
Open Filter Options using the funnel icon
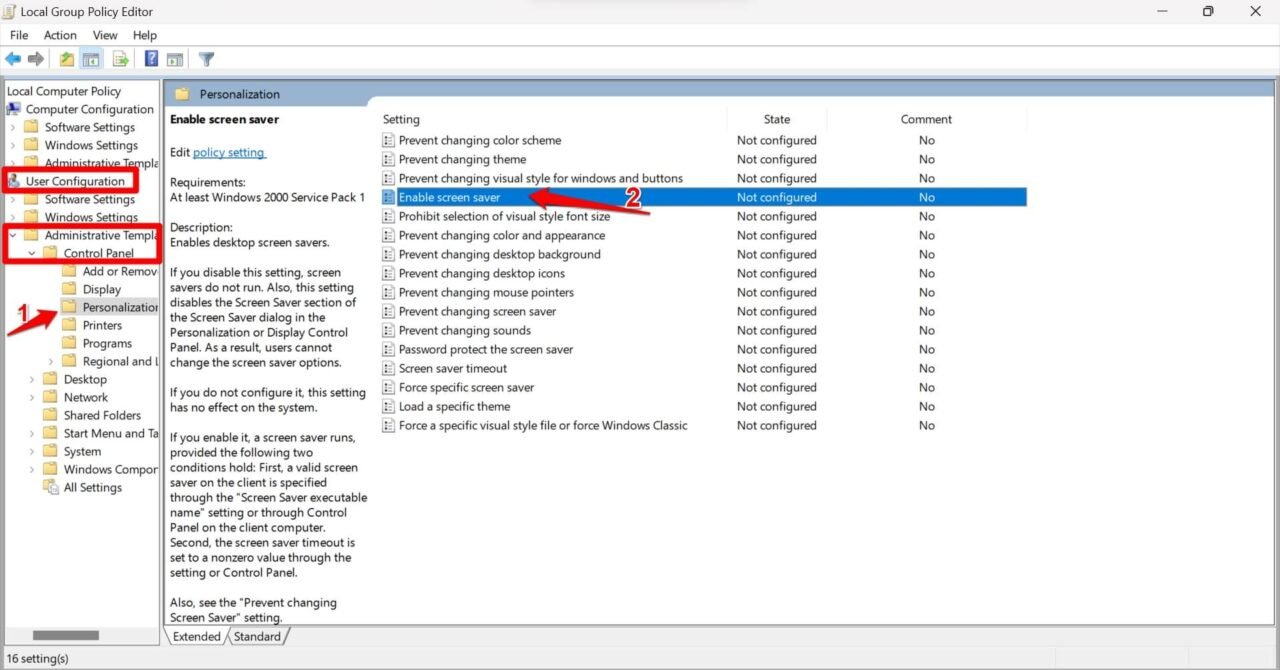206,58
